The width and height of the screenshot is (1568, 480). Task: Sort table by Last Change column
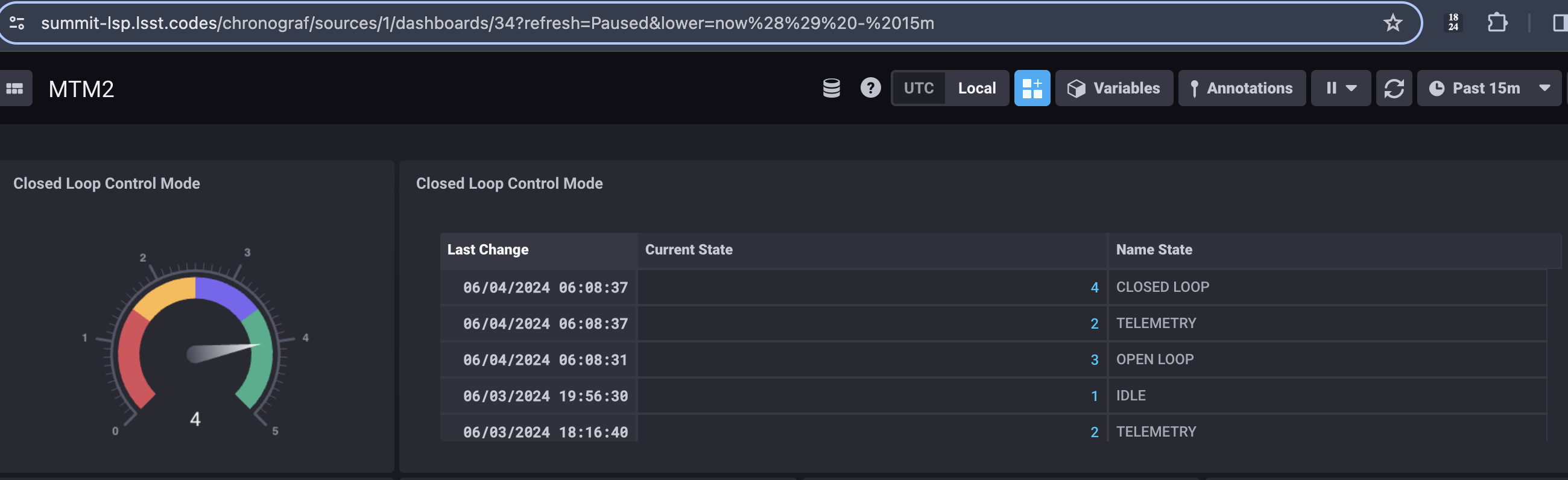click(x=487, y=250)
